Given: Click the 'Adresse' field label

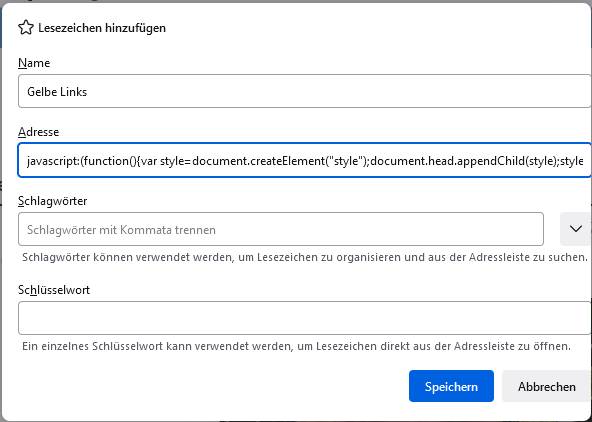Looking at the screenshot, I should (x=39, y=132).
